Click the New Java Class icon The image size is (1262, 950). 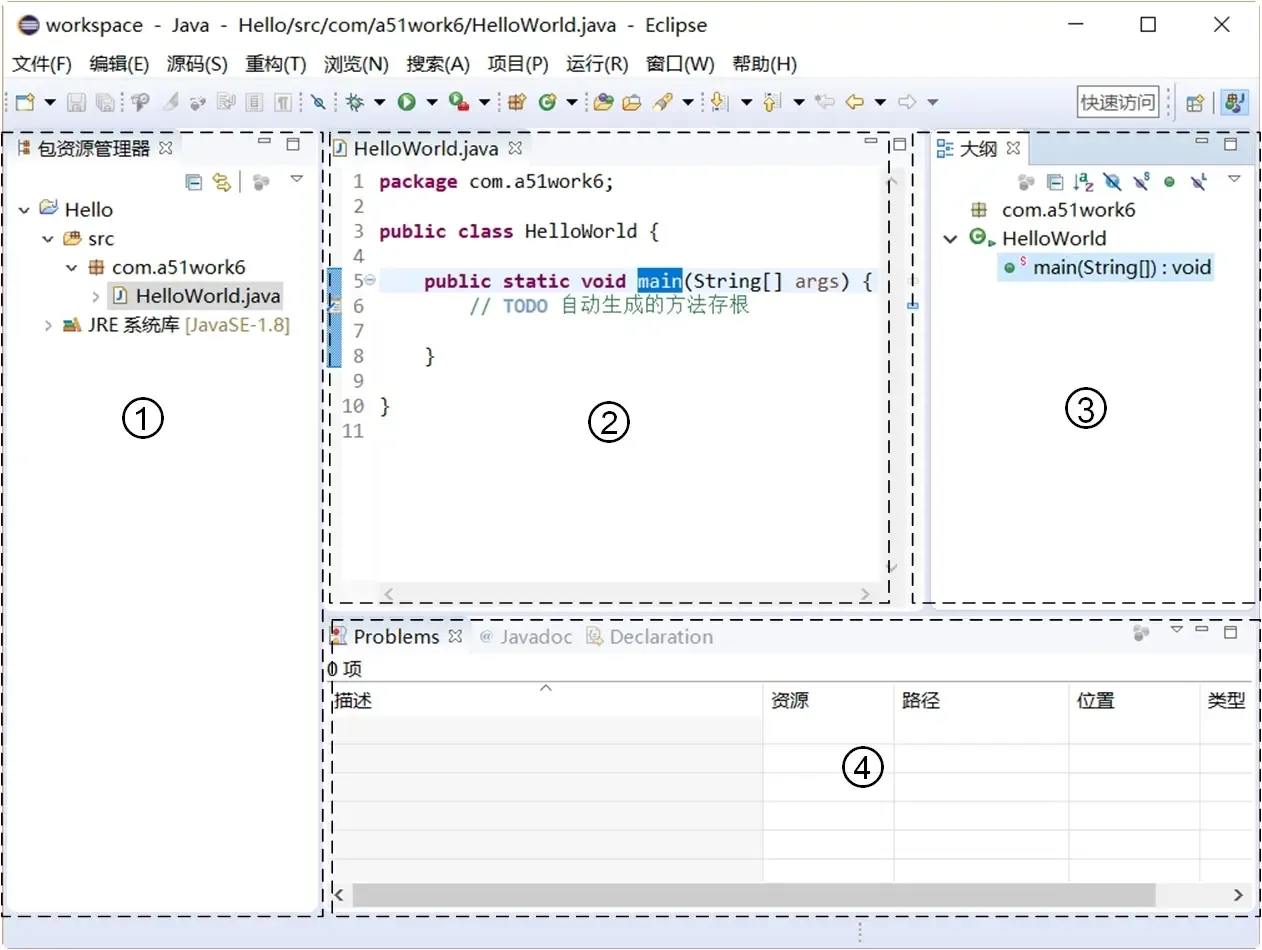547,102
